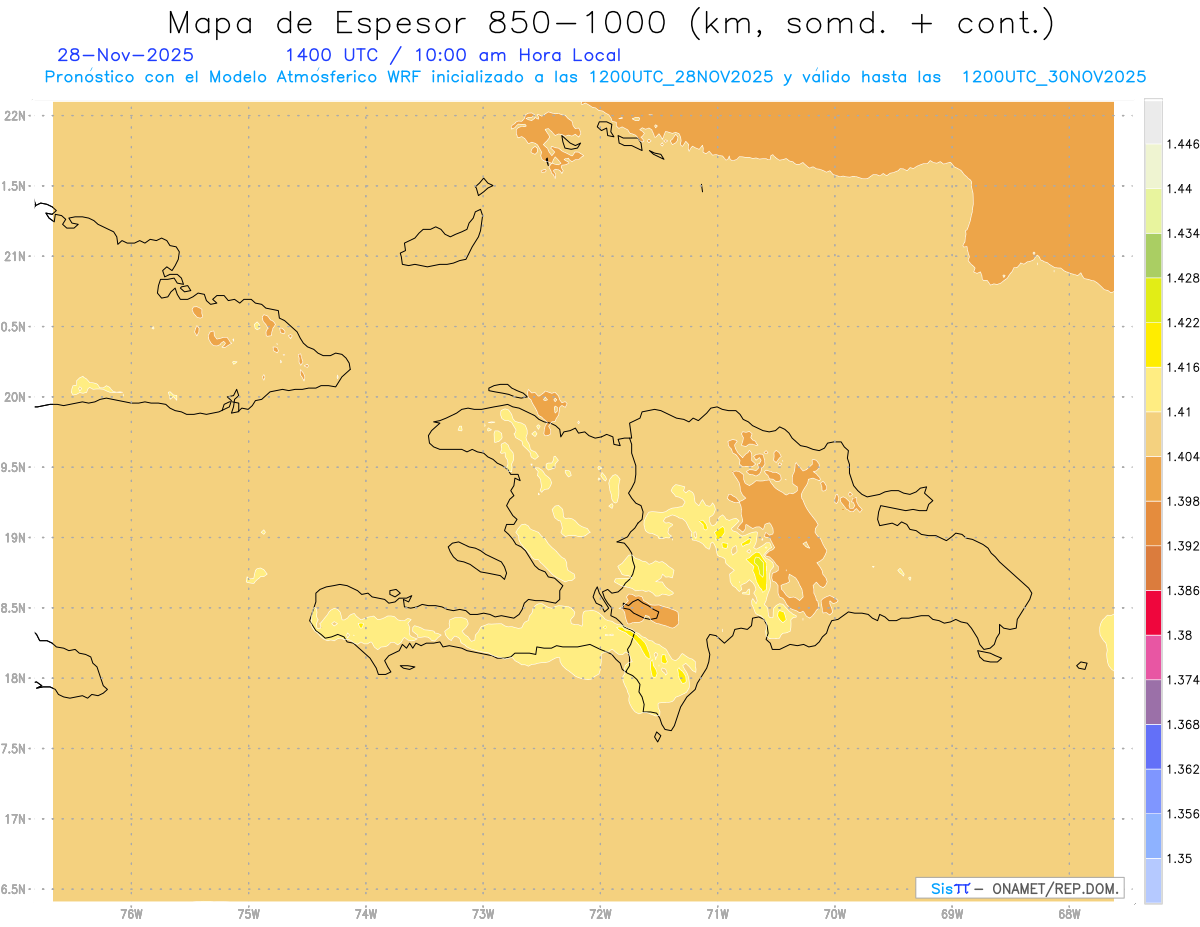Click the pink swatch between 1.374 and 1.38
This screenshot has width=1200, height=927.
[x=1153, y=657]
